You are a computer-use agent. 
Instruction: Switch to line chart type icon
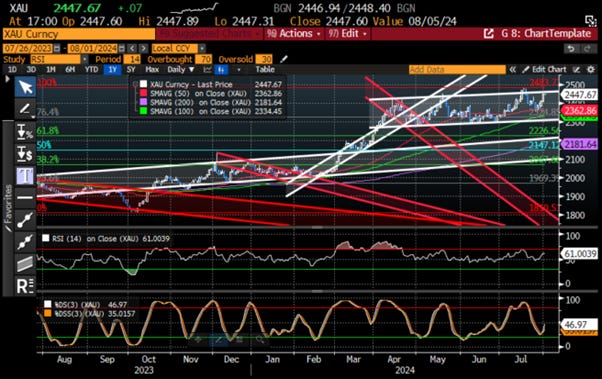pyautogui.click(x=208, y=70)
